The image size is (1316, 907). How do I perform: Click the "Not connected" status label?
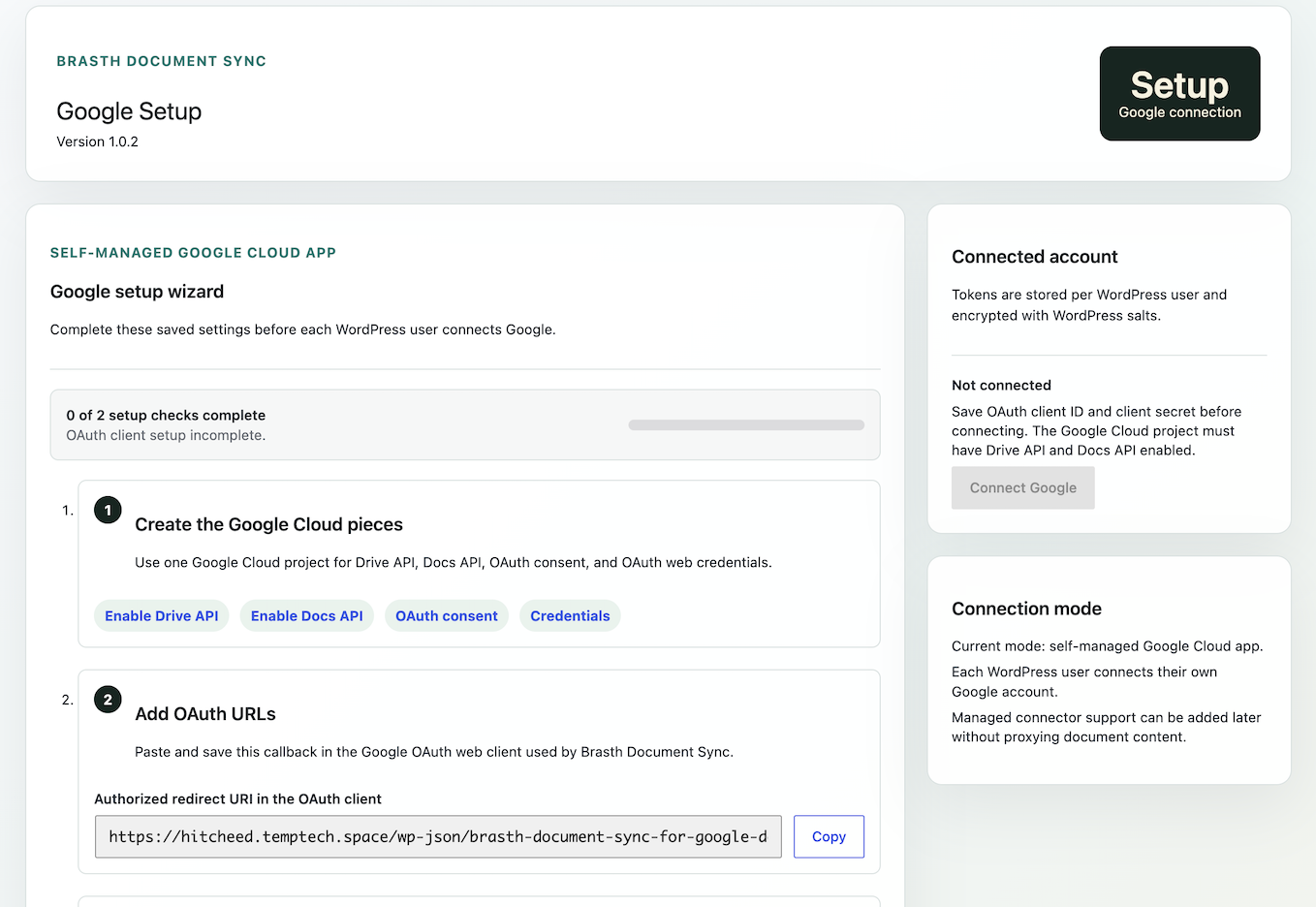(x=1001, y=386)
